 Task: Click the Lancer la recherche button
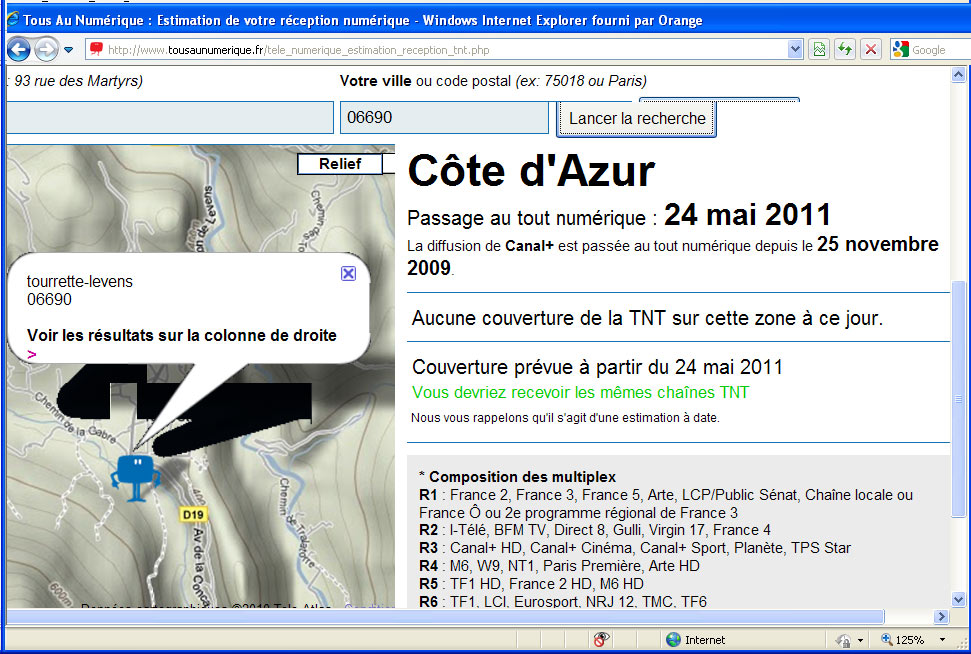637,118
